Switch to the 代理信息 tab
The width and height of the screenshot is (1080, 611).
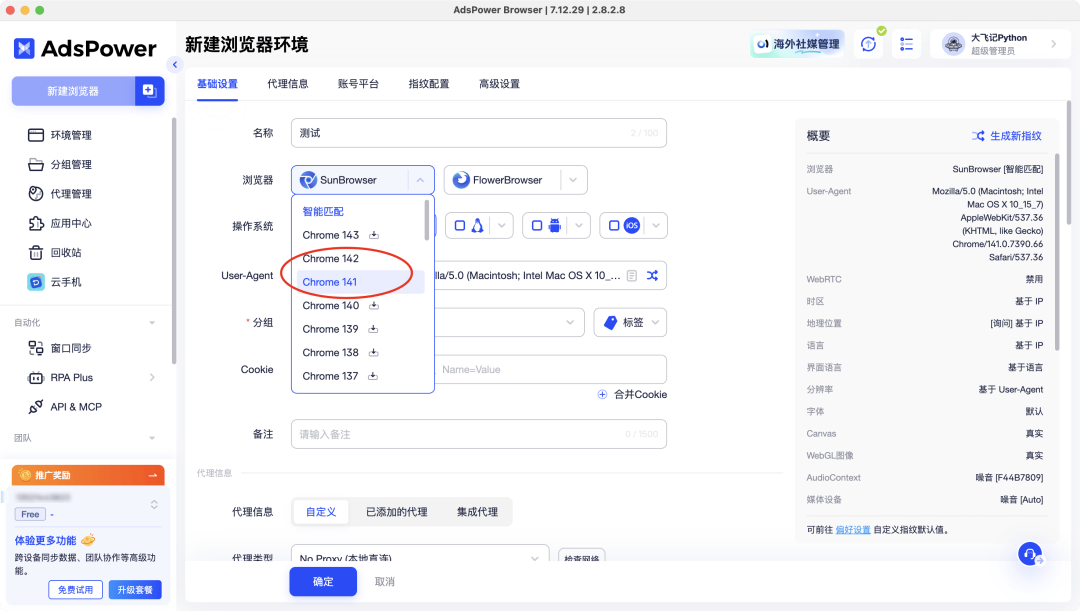pos(288,84)
